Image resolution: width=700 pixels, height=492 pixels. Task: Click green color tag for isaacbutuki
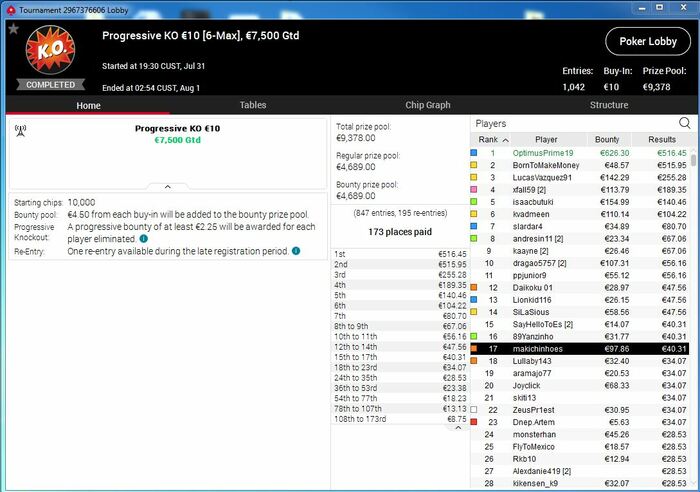474,202
